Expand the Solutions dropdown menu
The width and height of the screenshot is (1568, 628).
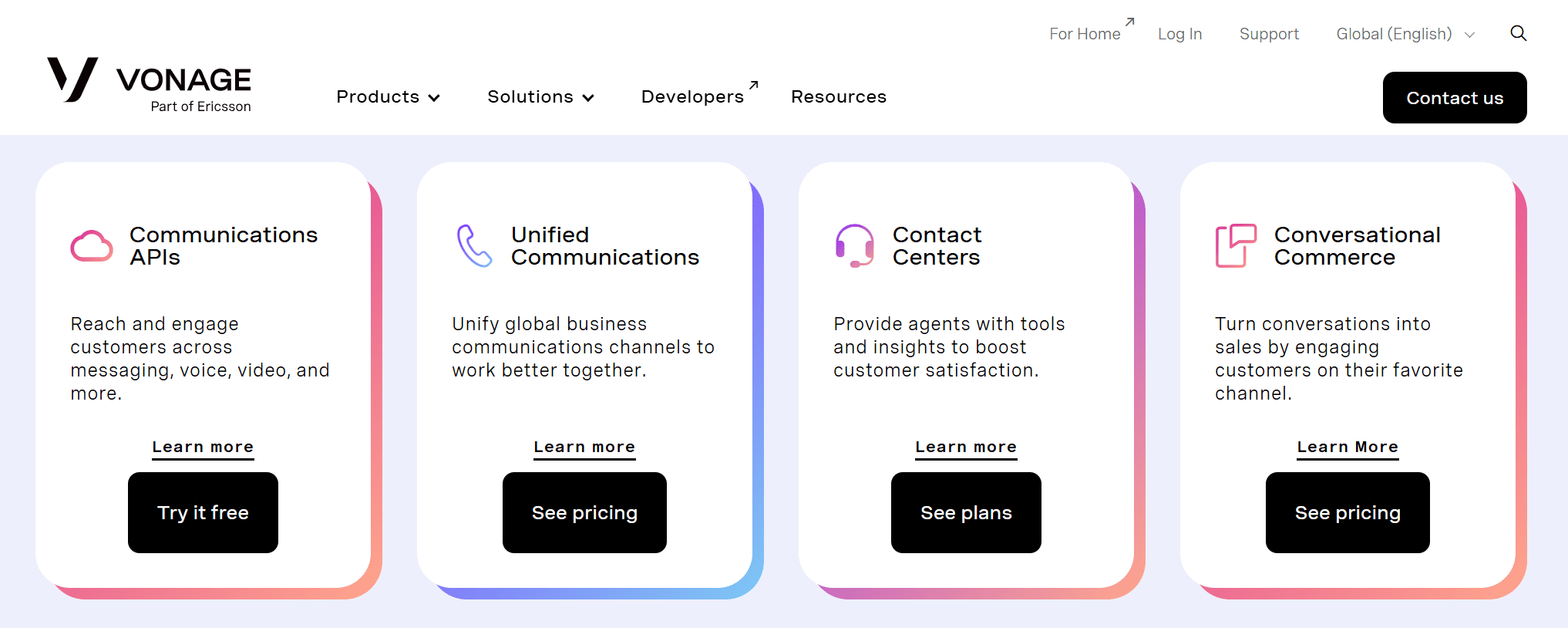pyautogui.click(x=540, y=97)
